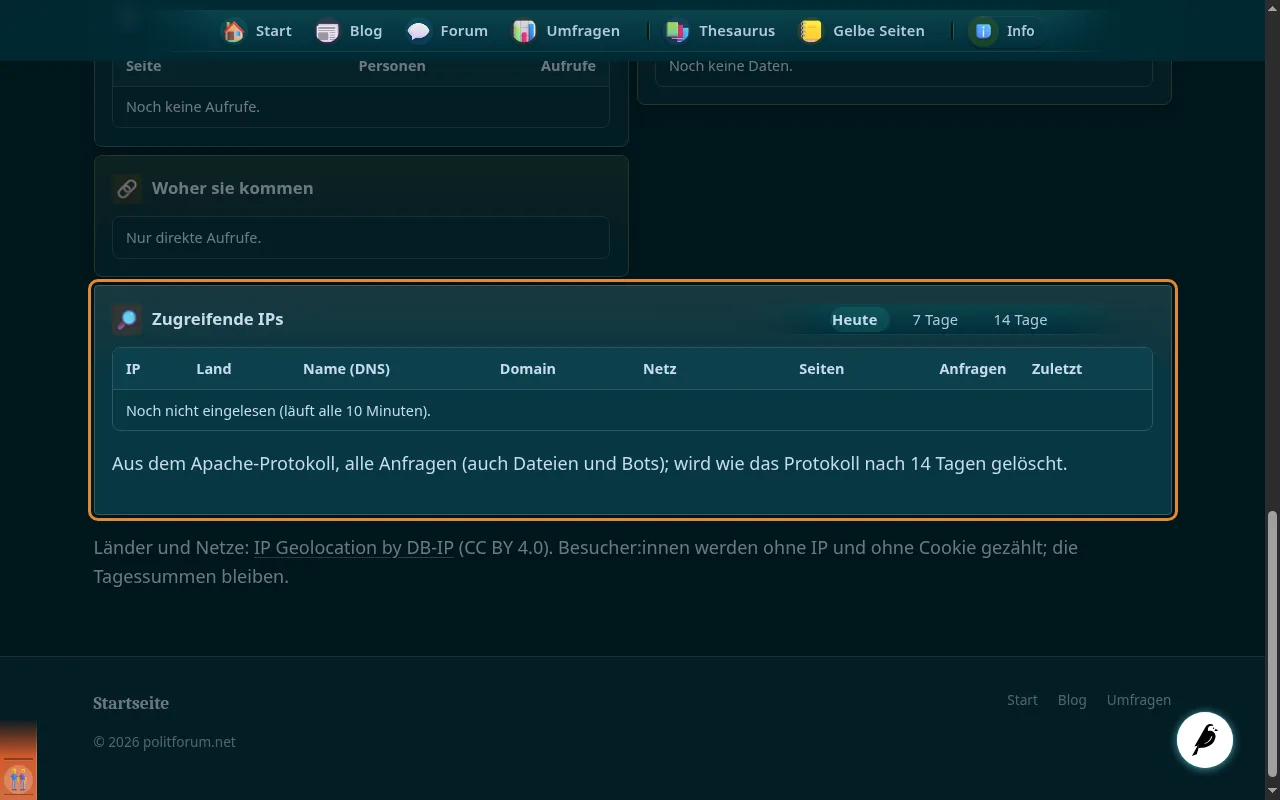Open the IP Geolocation by DB-IP link
Screen dimensions: 1280x800
[x=354, y=548]
